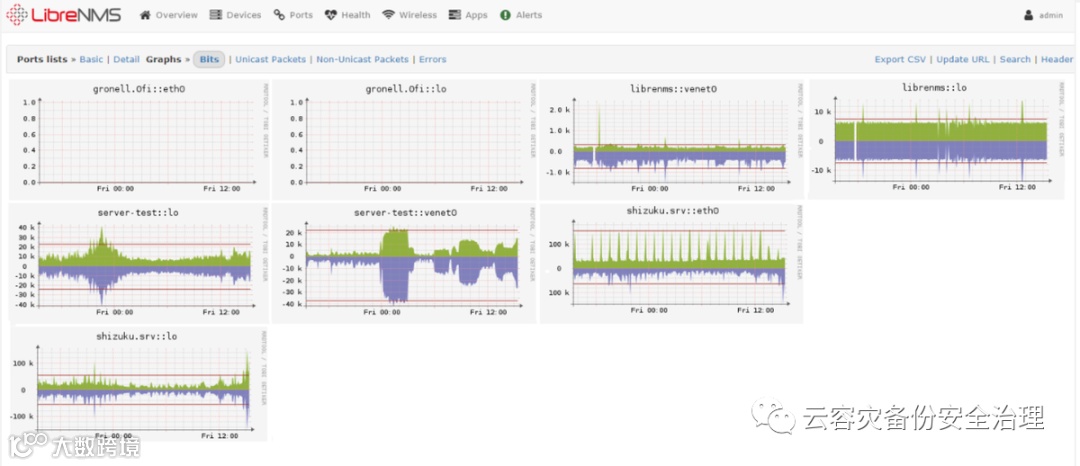
Task: Open the shizuku.srv::lo graph
Action: tap(139, 384)
